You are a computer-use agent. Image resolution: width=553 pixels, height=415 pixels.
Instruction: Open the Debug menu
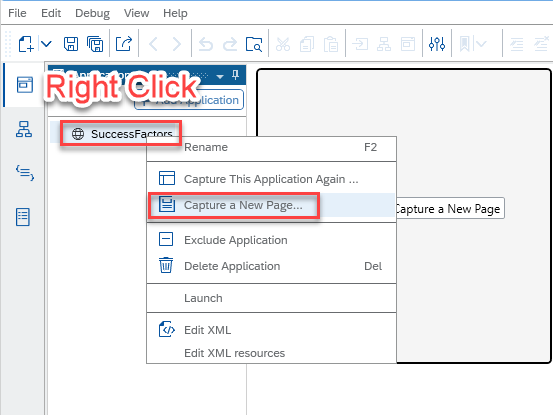92,13
